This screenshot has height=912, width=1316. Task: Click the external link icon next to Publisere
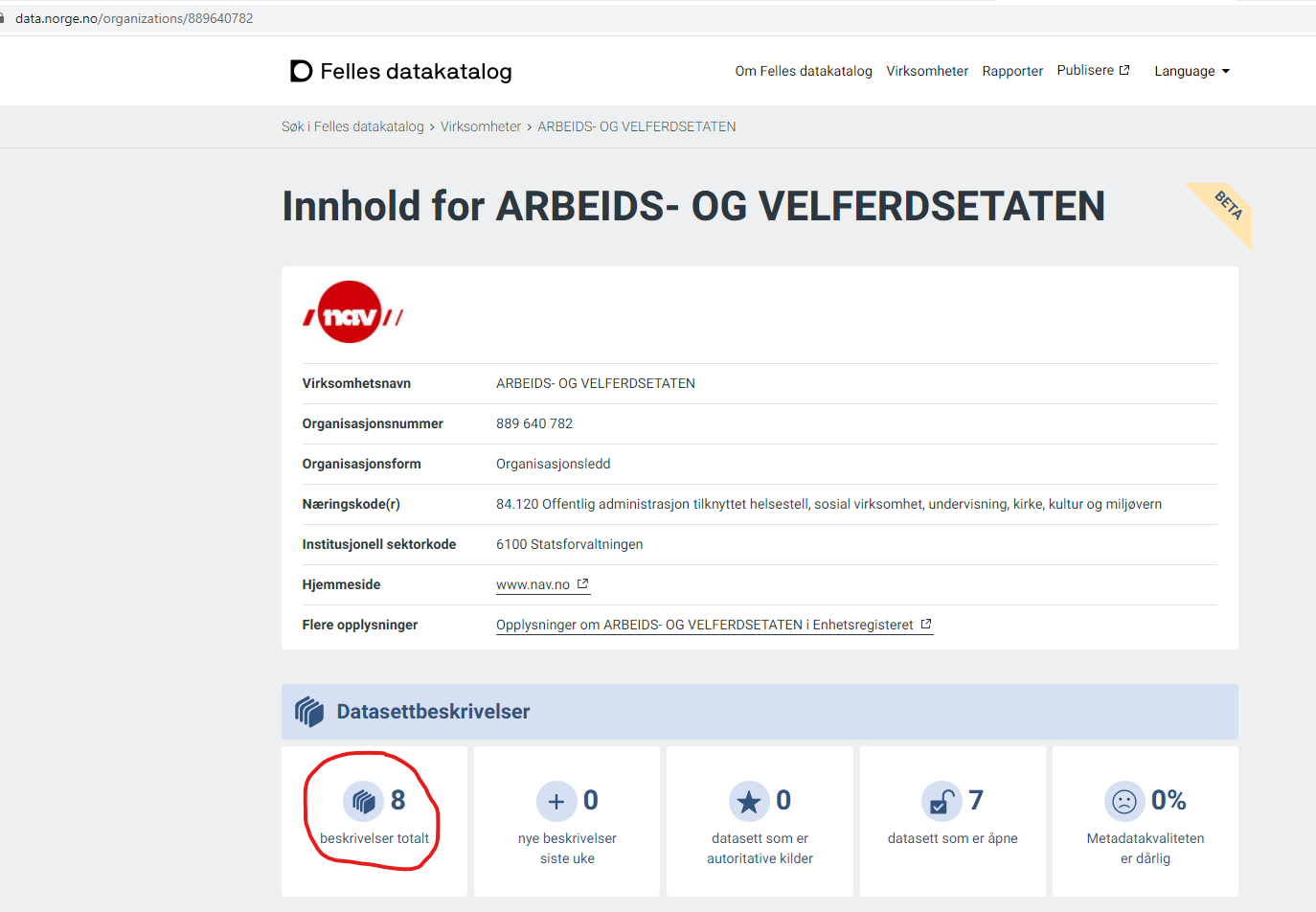click(x=1125, y=68)
